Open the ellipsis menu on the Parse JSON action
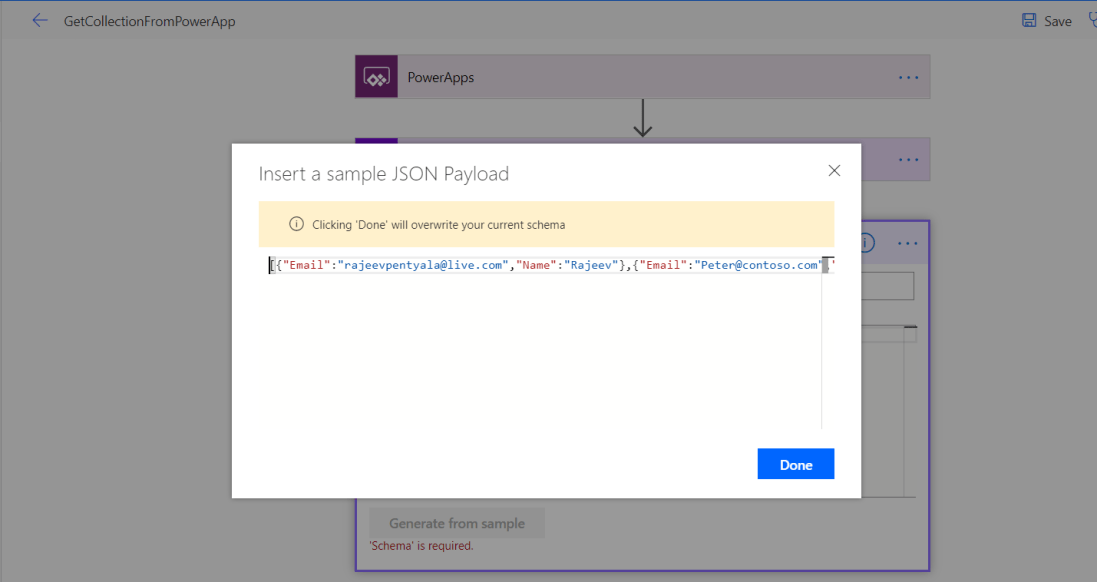This screenshot has height=582, width=1097. coord(908,242)
